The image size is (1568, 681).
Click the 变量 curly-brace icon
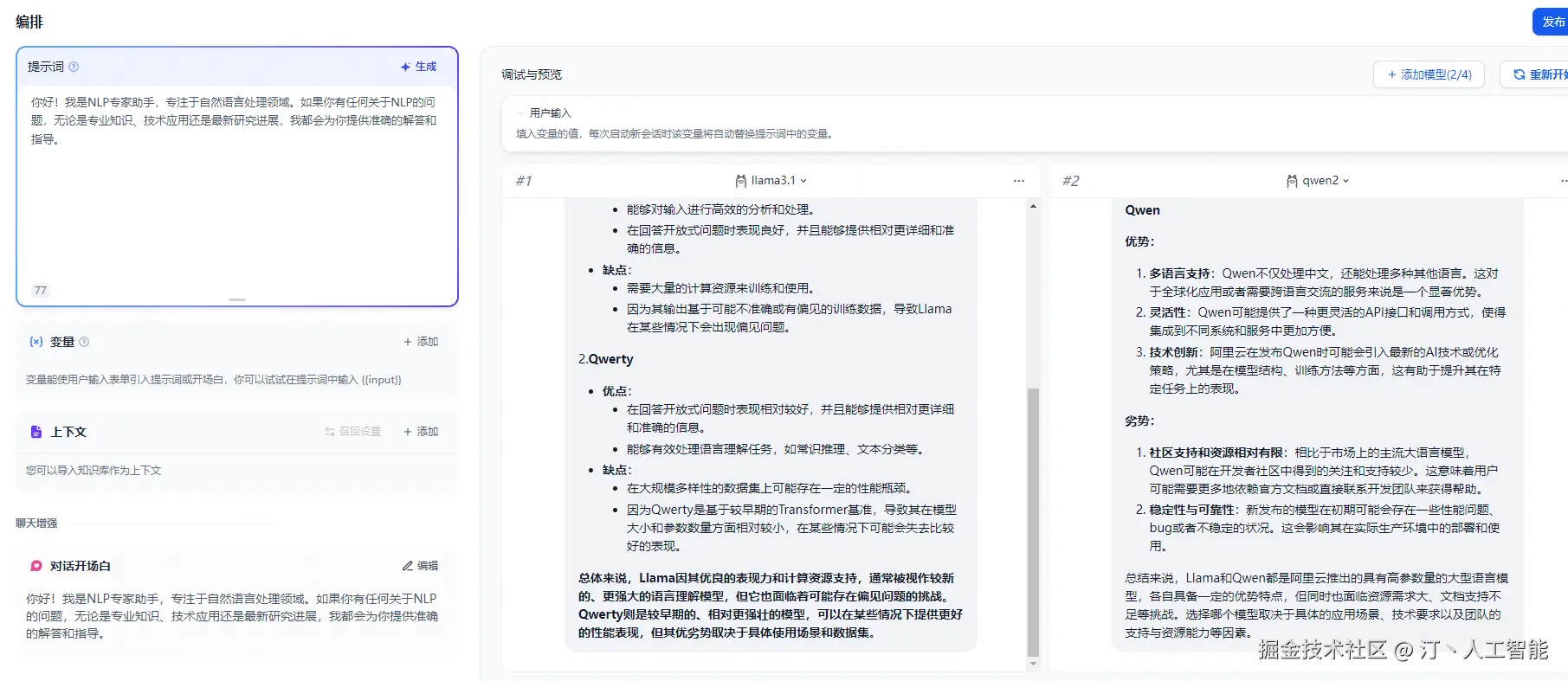tap(36, 342)
